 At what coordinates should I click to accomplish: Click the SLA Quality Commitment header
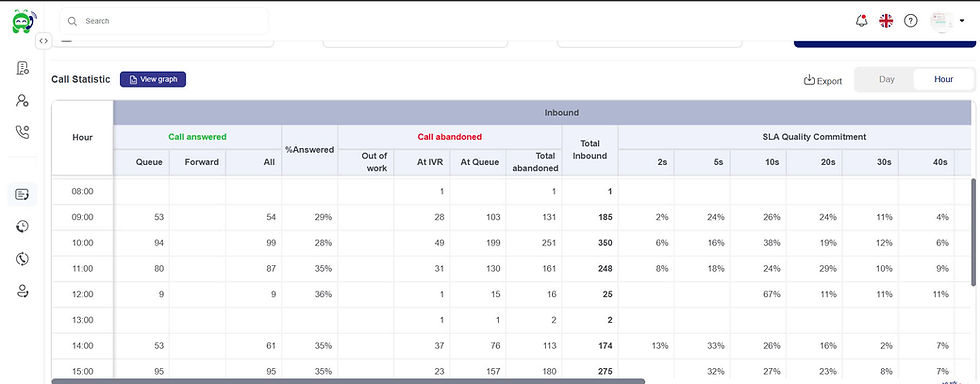[x=815, y=137]
